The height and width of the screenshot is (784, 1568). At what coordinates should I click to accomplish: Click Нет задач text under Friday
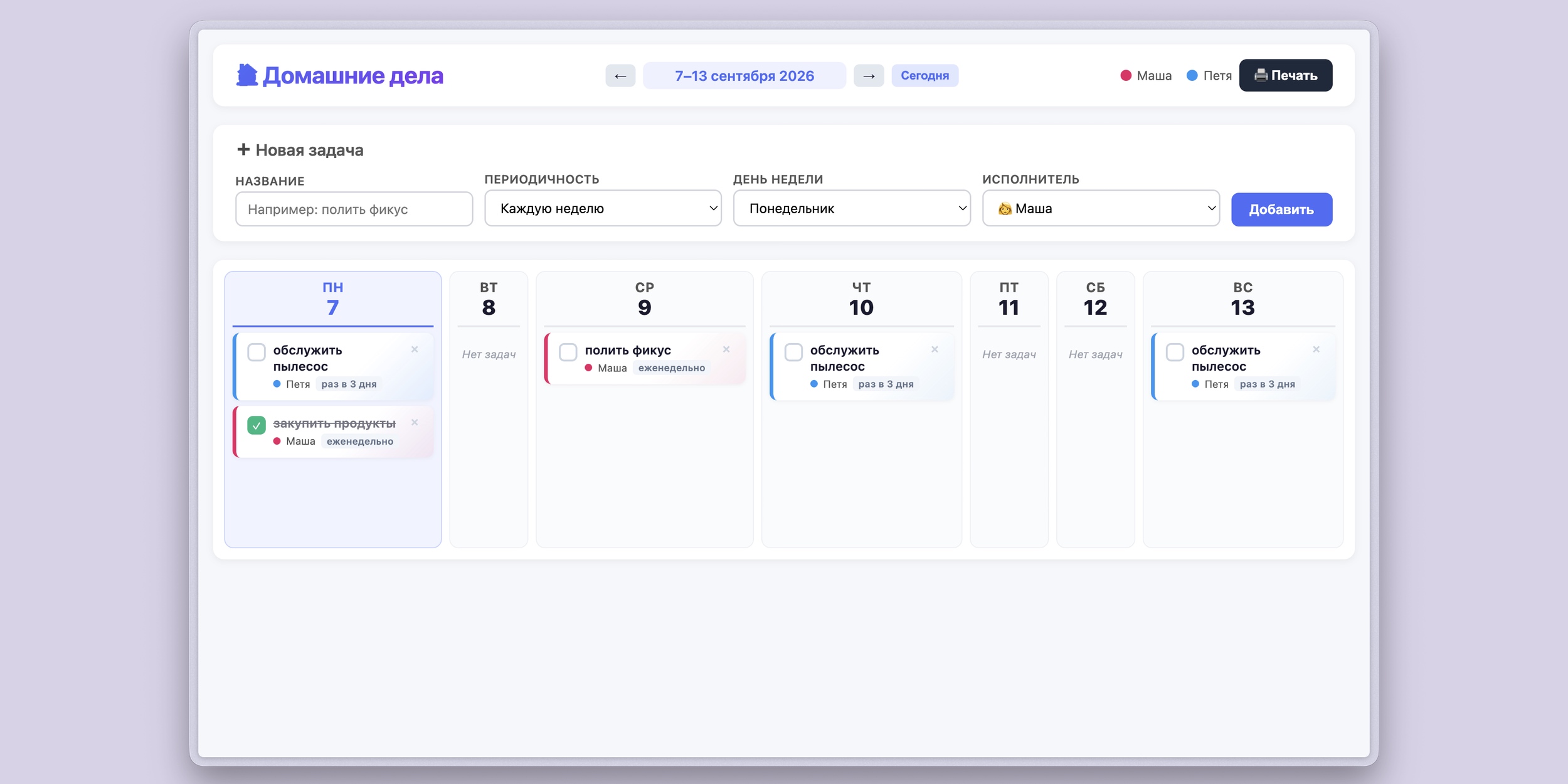(1009, 354)
